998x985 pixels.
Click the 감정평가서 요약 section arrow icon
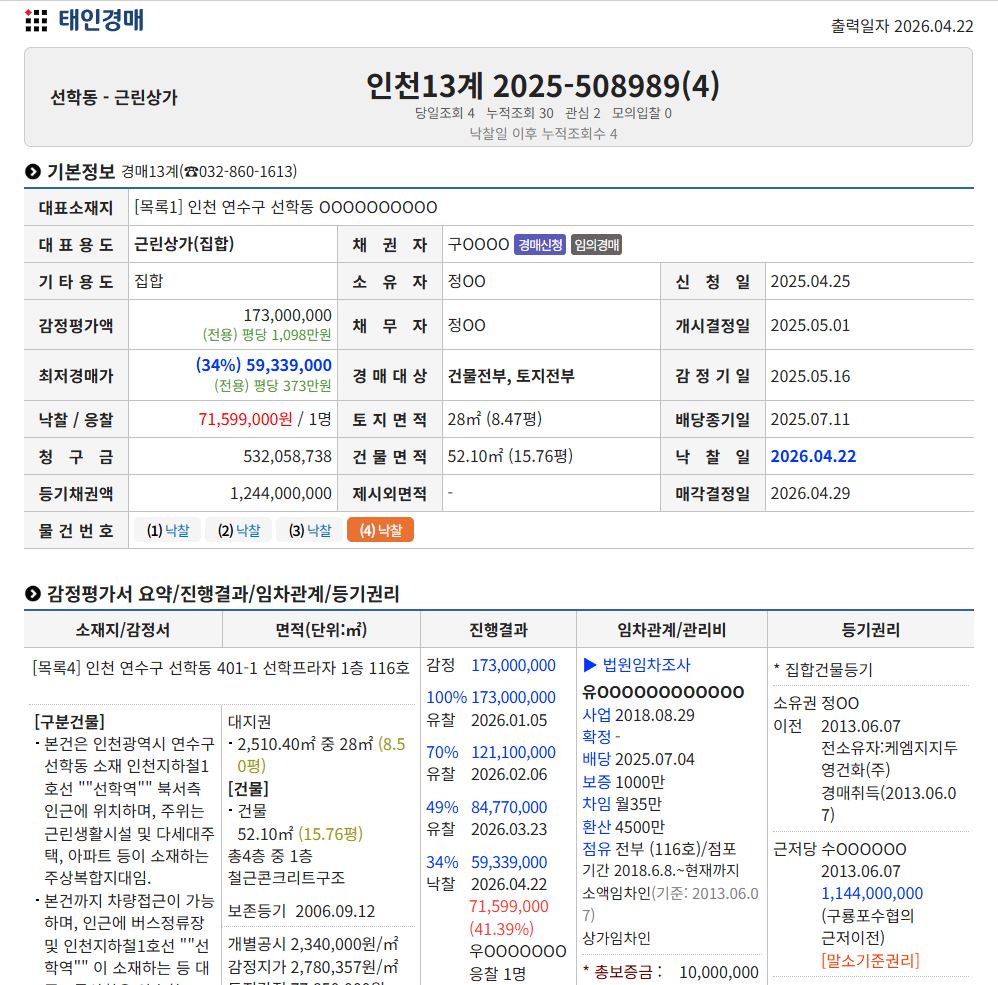pyautogui.click(x=33, y=594)
